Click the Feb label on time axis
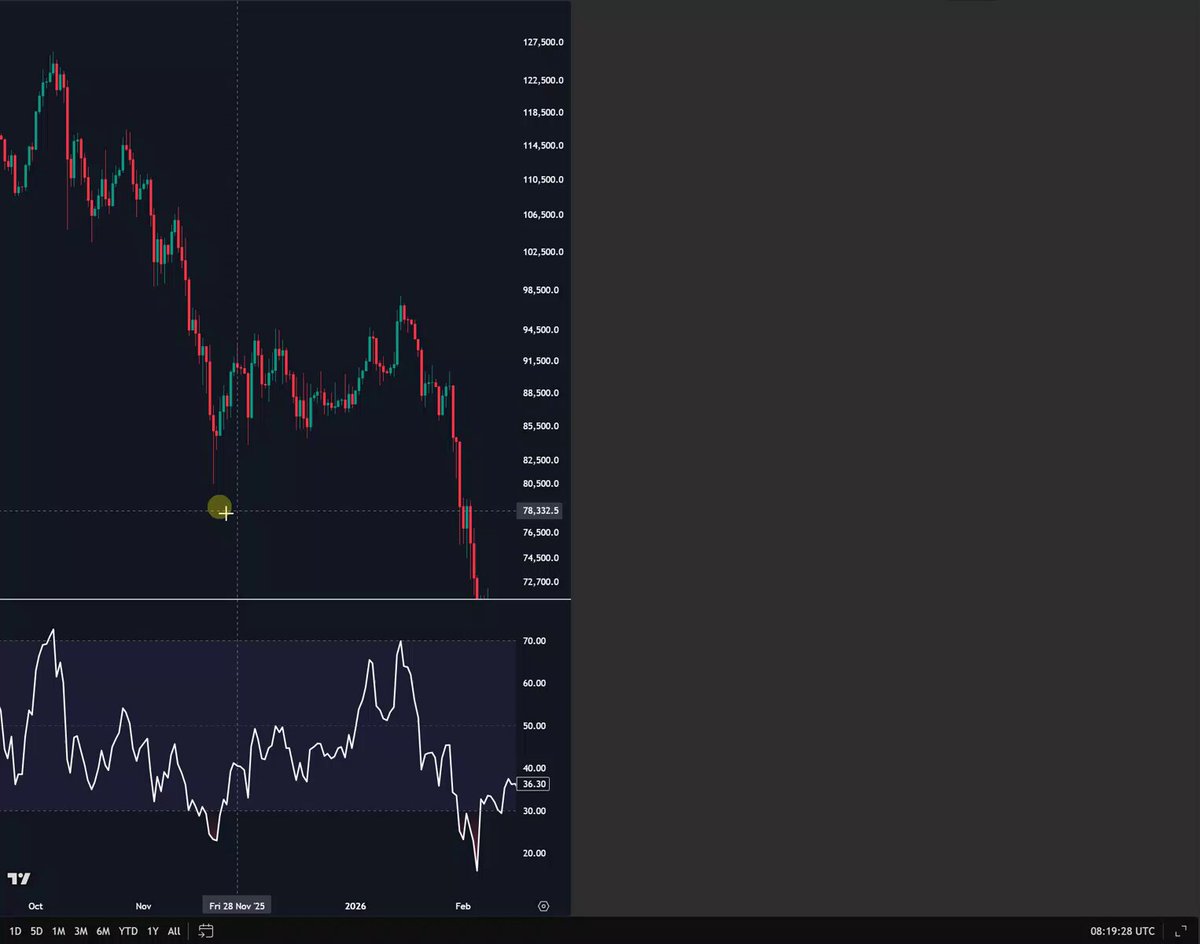 coord(462,906)
